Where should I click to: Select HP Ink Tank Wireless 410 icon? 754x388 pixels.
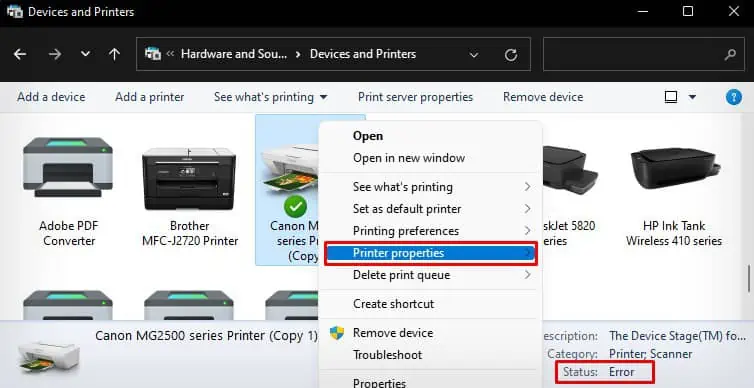tap(675, 168)
